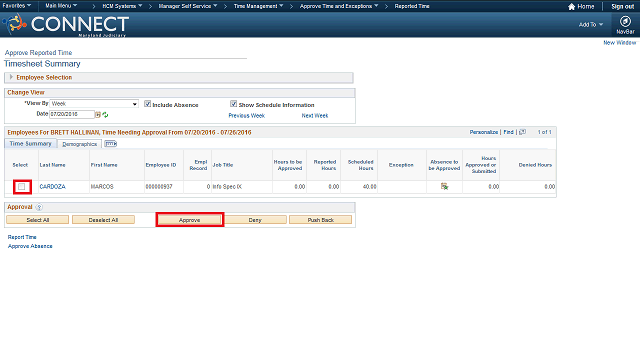Click the view all grid icon near Find
Image resolution: width=640 pixels, height=360 pixels.
(x=522, y=132)
